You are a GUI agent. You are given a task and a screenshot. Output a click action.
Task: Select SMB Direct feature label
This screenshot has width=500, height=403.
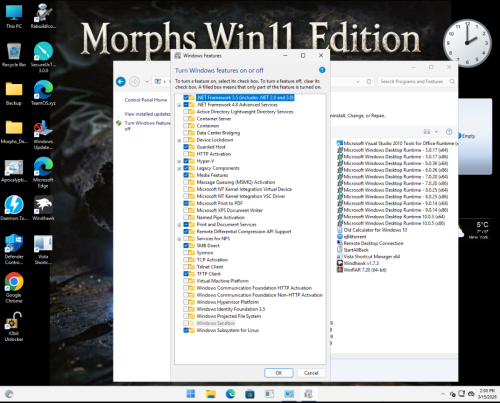[208, 246]
